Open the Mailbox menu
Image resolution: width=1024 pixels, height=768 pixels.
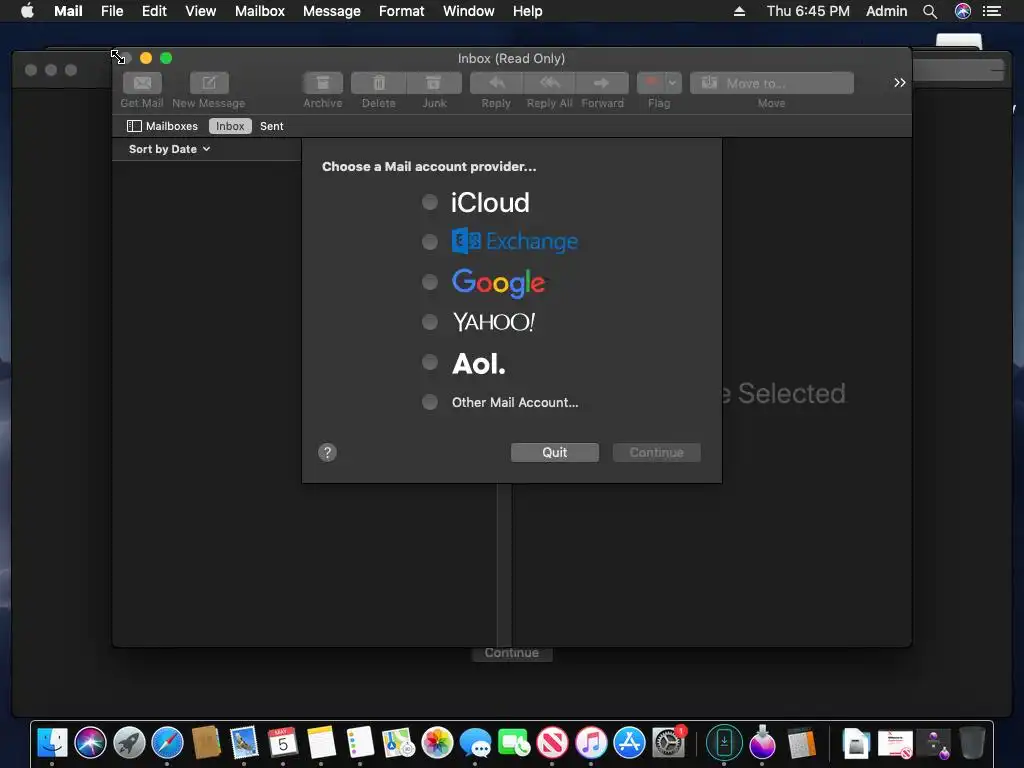(x=260, y=11)
